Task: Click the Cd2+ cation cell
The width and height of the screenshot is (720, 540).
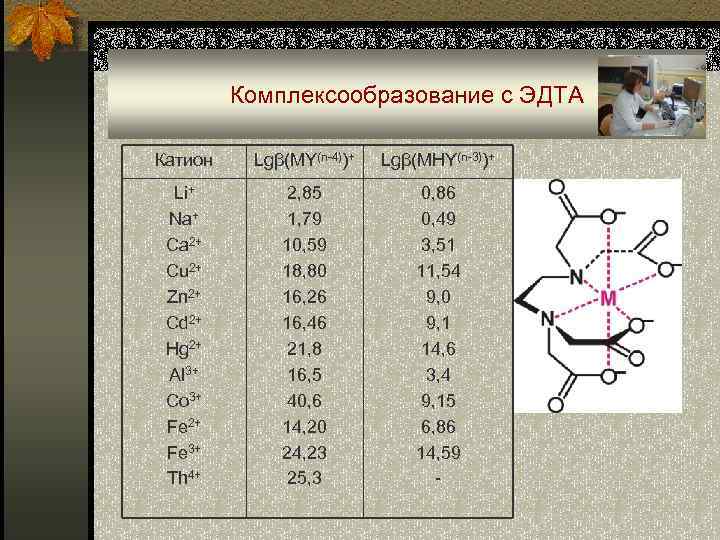Action: (x=184, y=322)
